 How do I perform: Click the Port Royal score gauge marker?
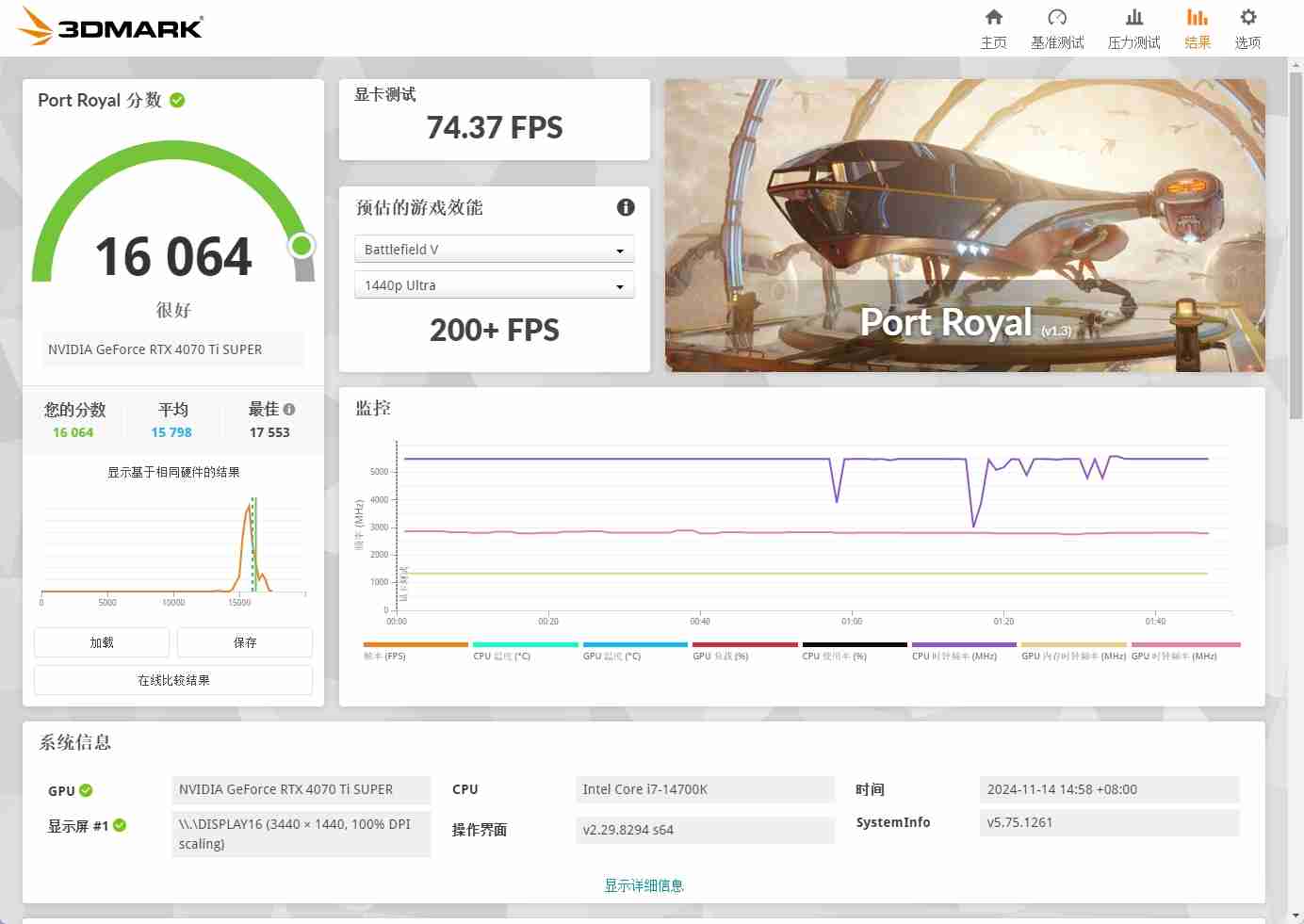point(302,245)
